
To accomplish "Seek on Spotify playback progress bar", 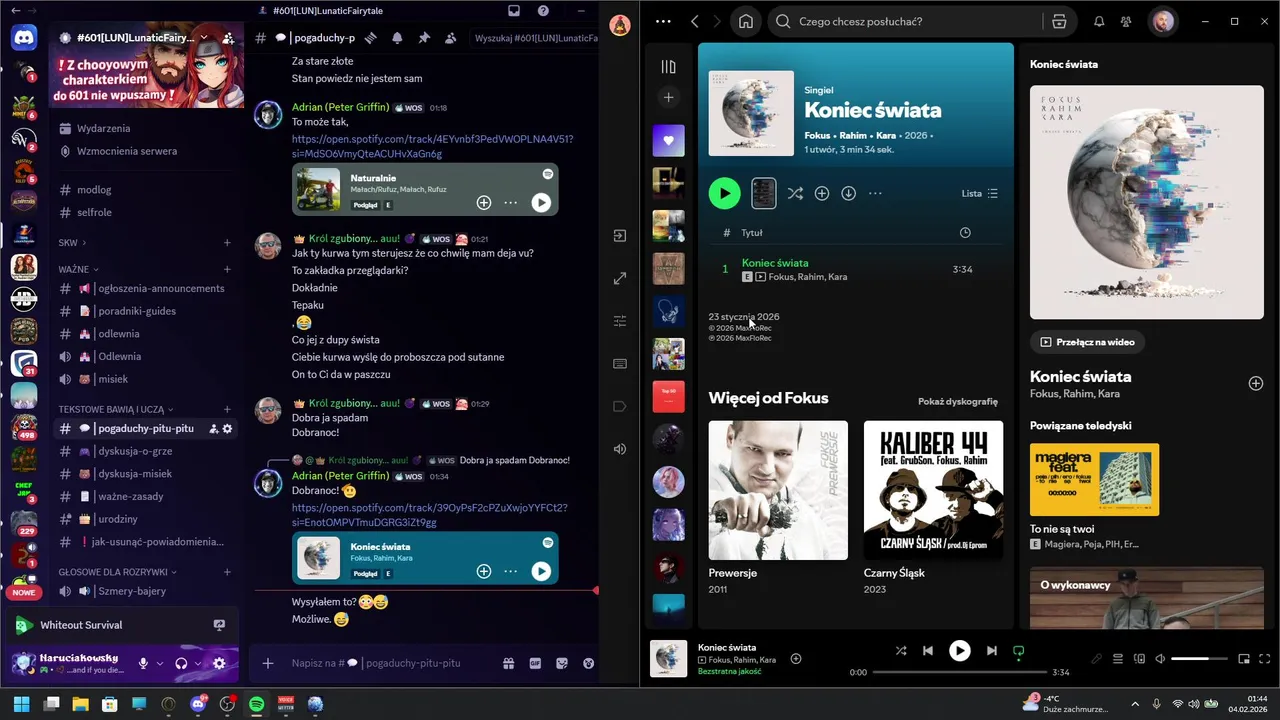I will (x=960, y=672).
